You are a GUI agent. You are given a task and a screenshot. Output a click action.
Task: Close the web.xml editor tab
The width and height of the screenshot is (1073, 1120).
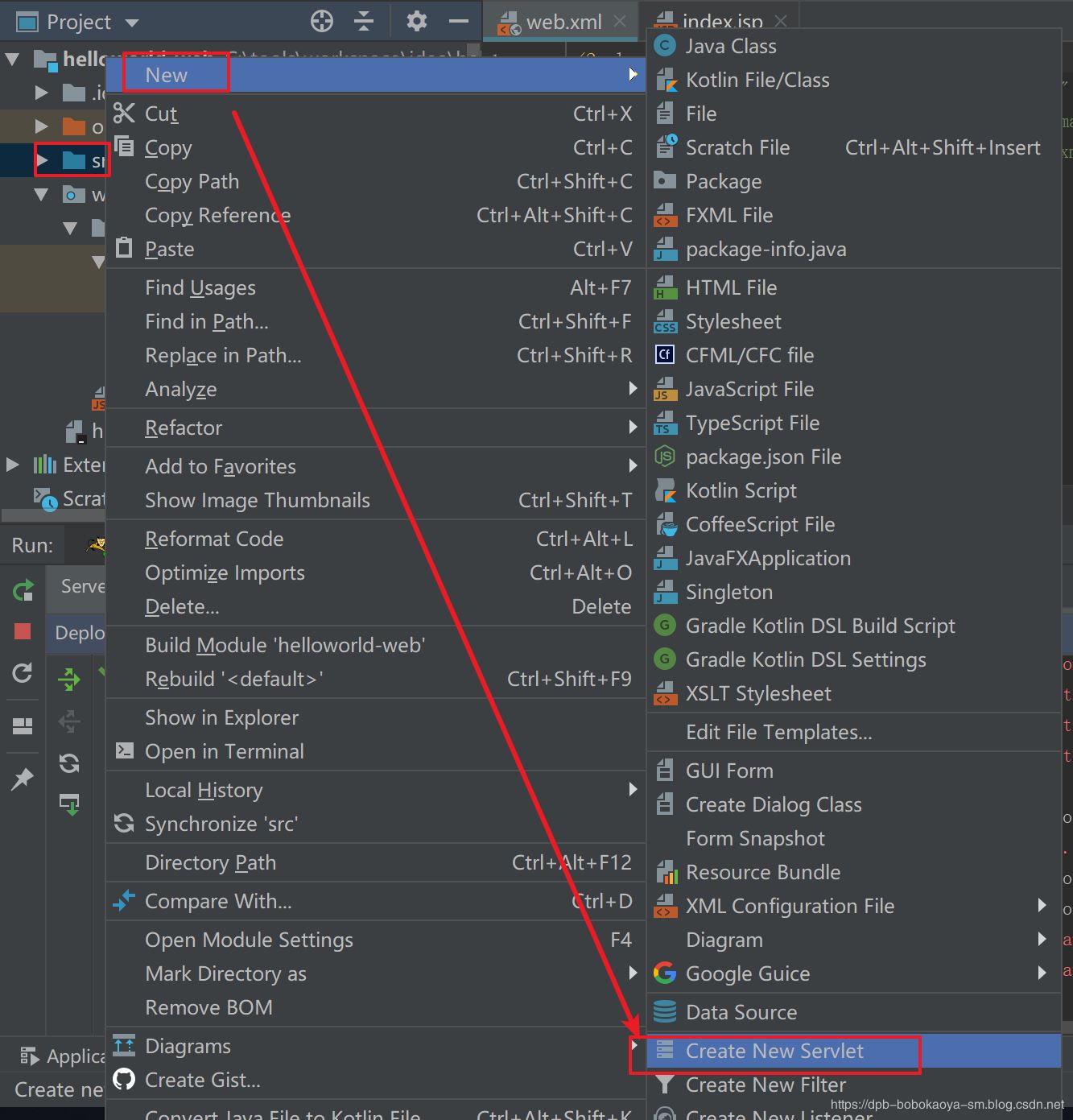[620, 22]
